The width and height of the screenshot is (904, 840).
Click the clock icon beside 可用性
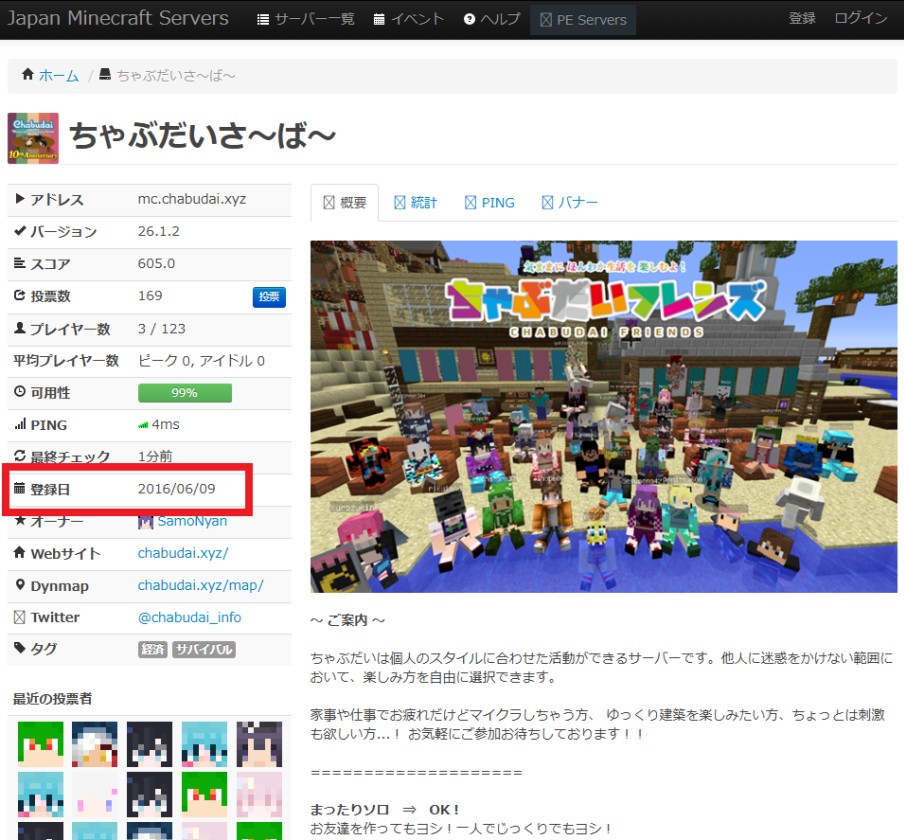pyautogui.click(x=20, y=391)
